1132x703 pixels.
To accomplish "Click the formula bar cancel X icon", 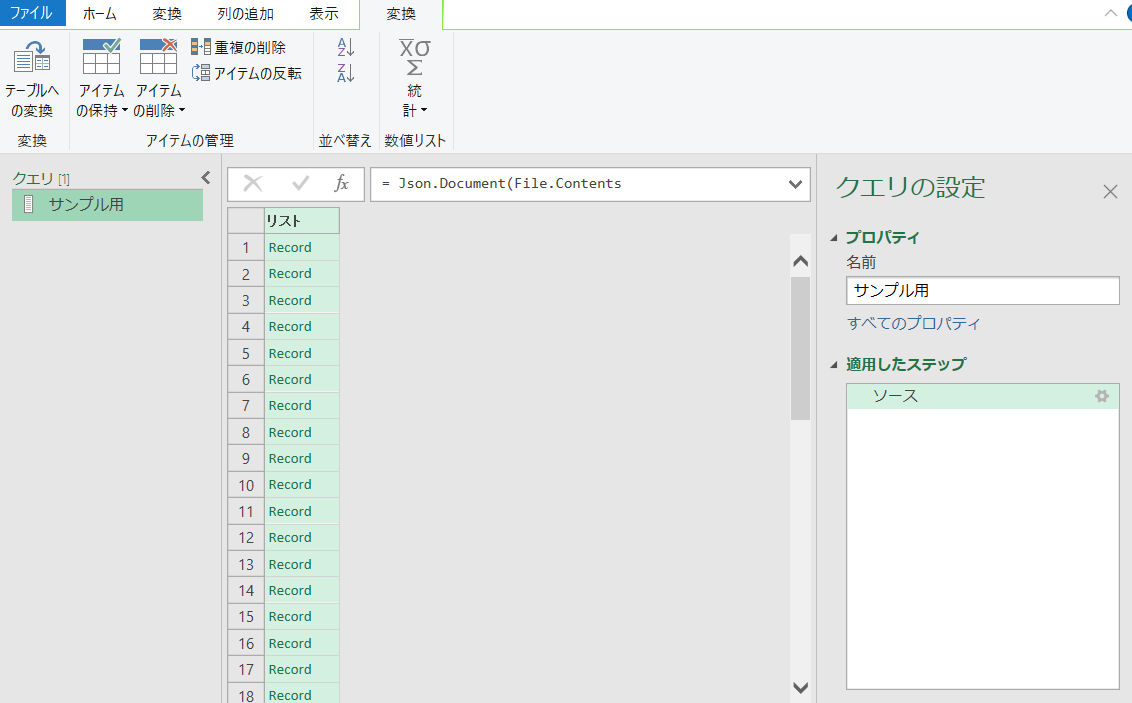I will coord(253,184).
